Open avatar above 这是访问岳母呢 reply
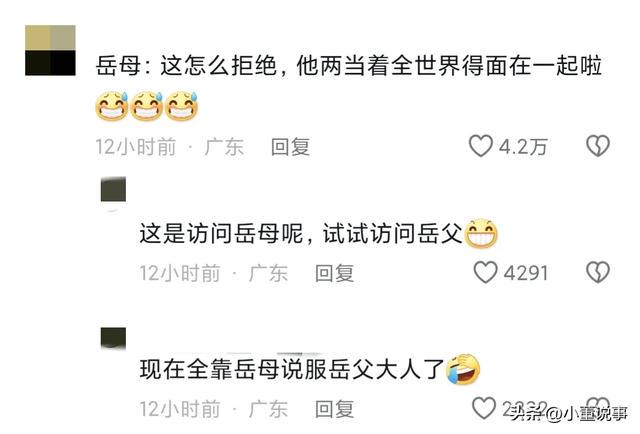Image resolution: width=640 pixels, height=434 pixels. coord(113,189)
